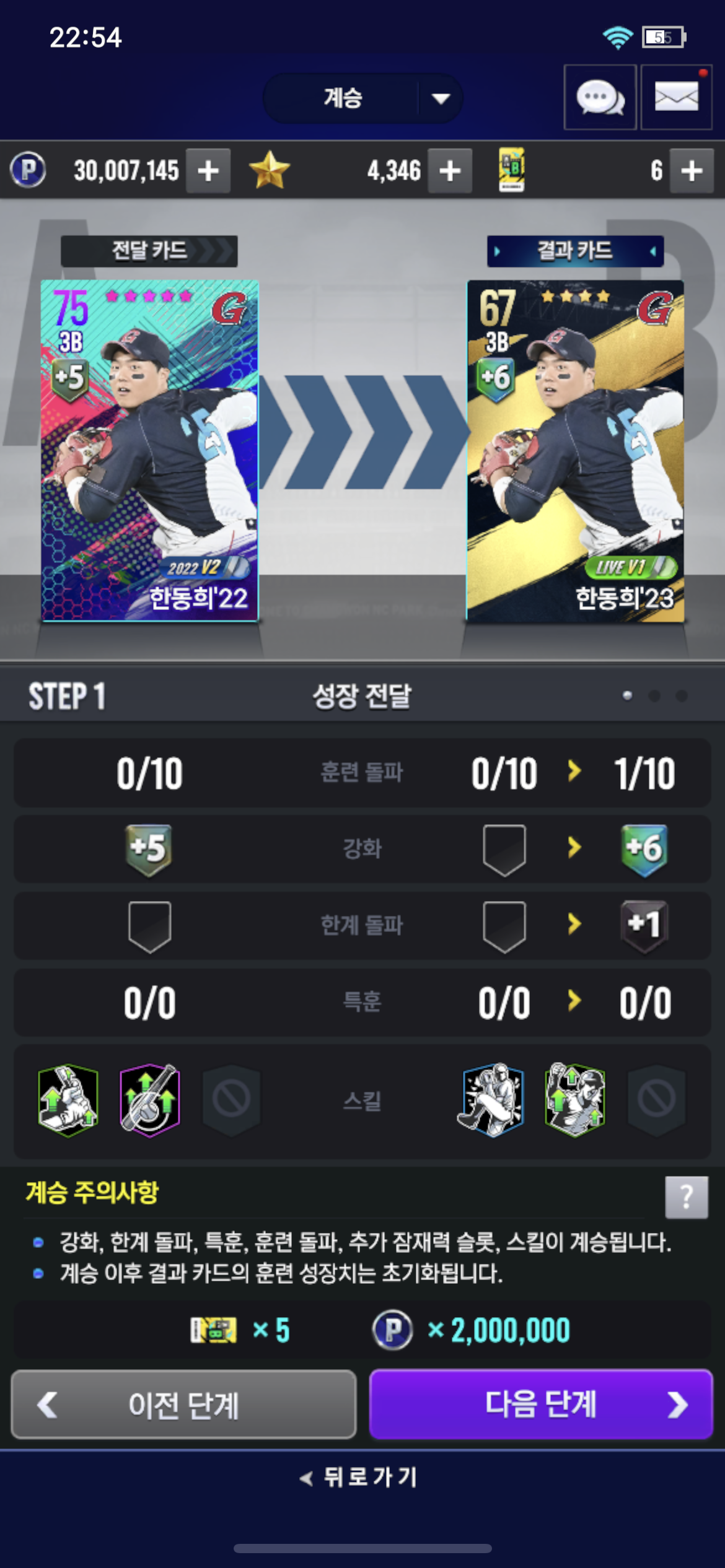
Task: Open the chat speech bubble icon
Action: coord(600,97)
